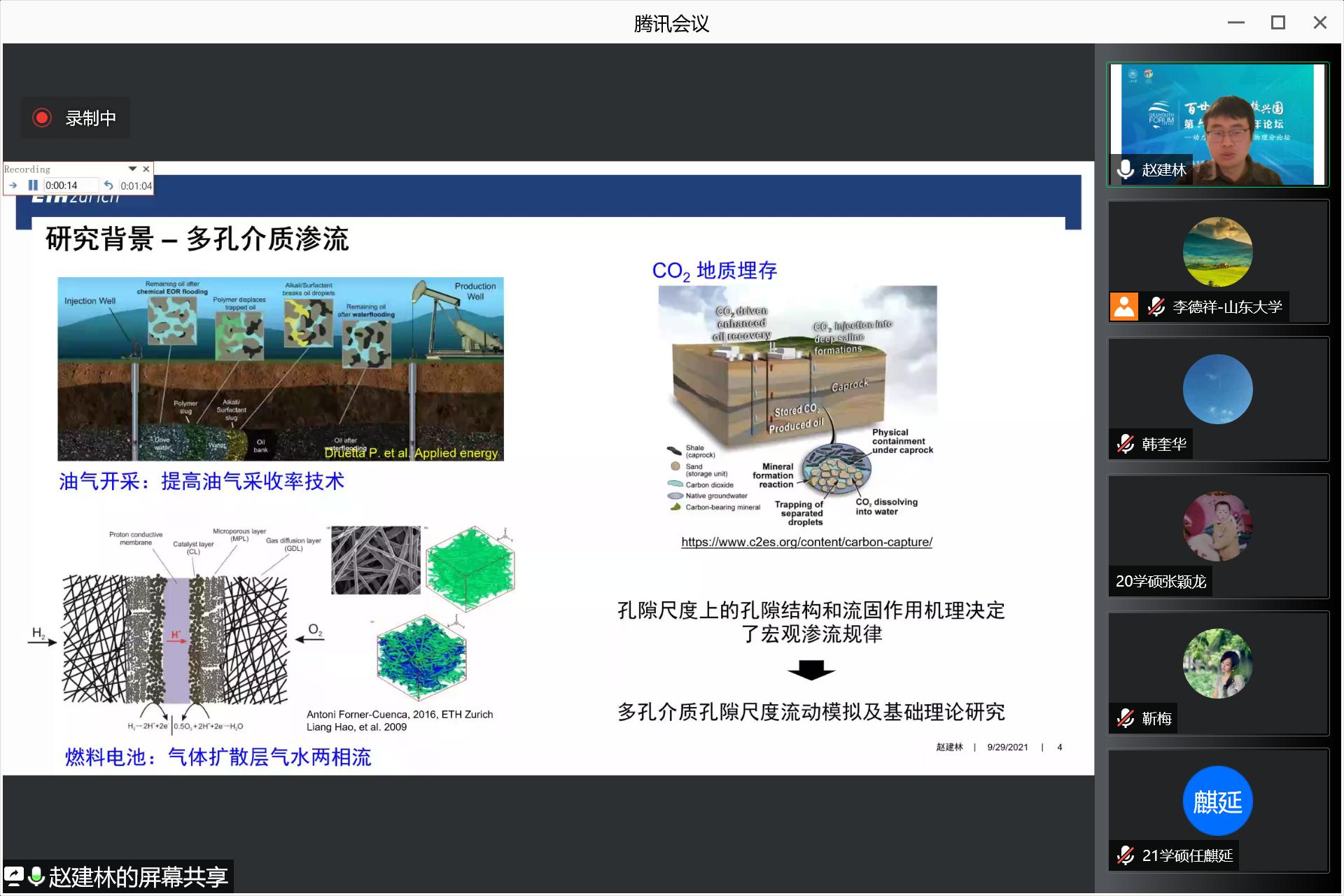Click 靳梅 muted microphone icon

pos(1126,718)
